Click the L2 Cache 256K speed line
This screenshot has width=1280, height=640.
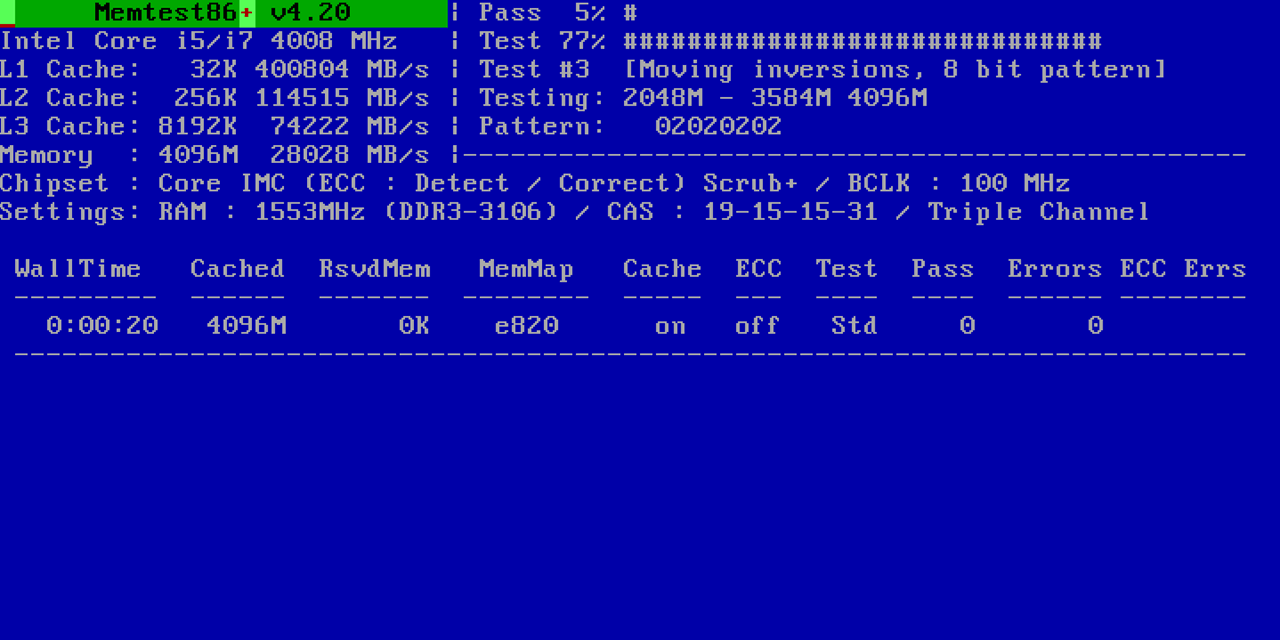click(x=215, y=98)
